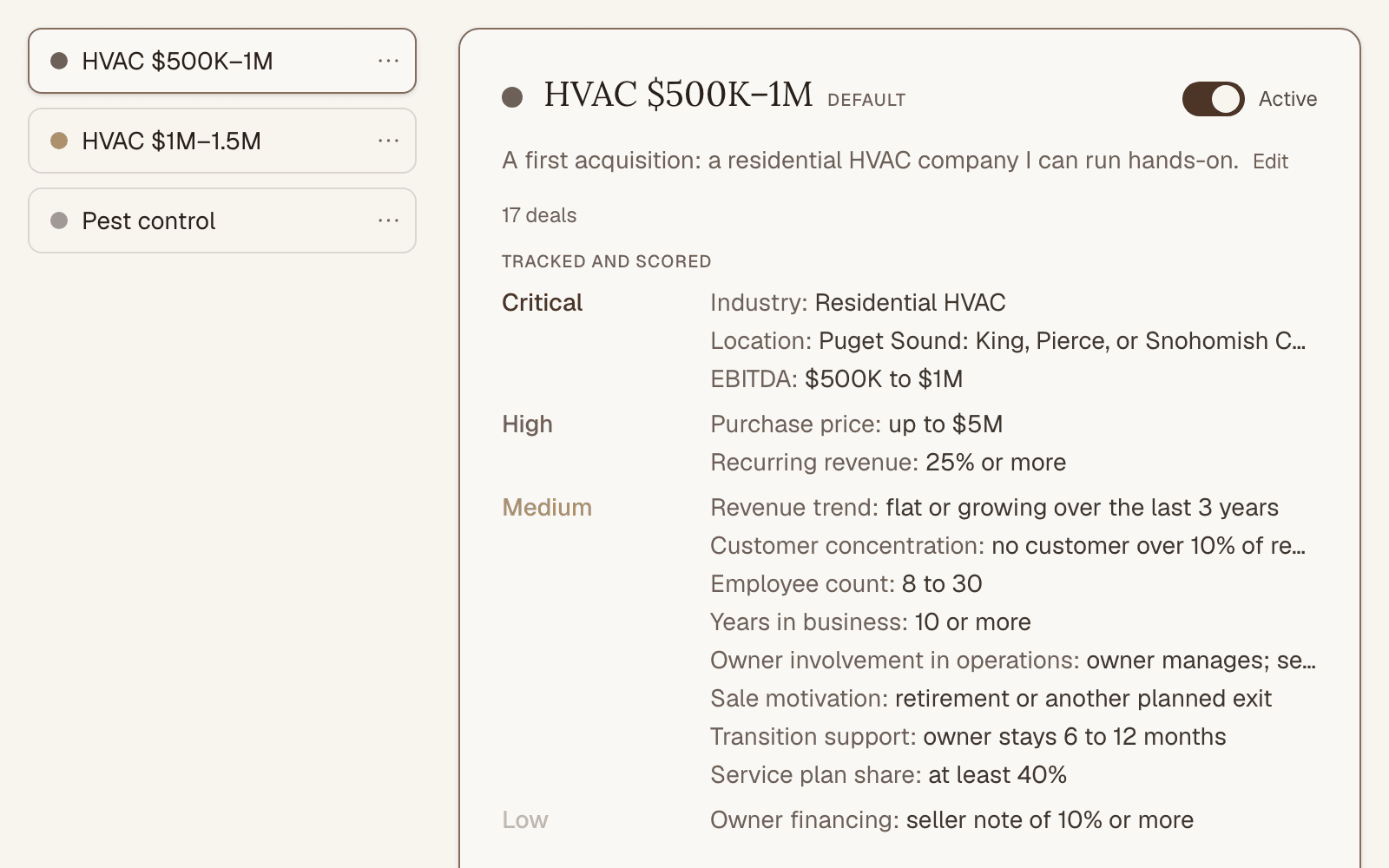Select the HVAC $500K–1M profile card
The image size is (1389, 868).
tap(222, 61)
